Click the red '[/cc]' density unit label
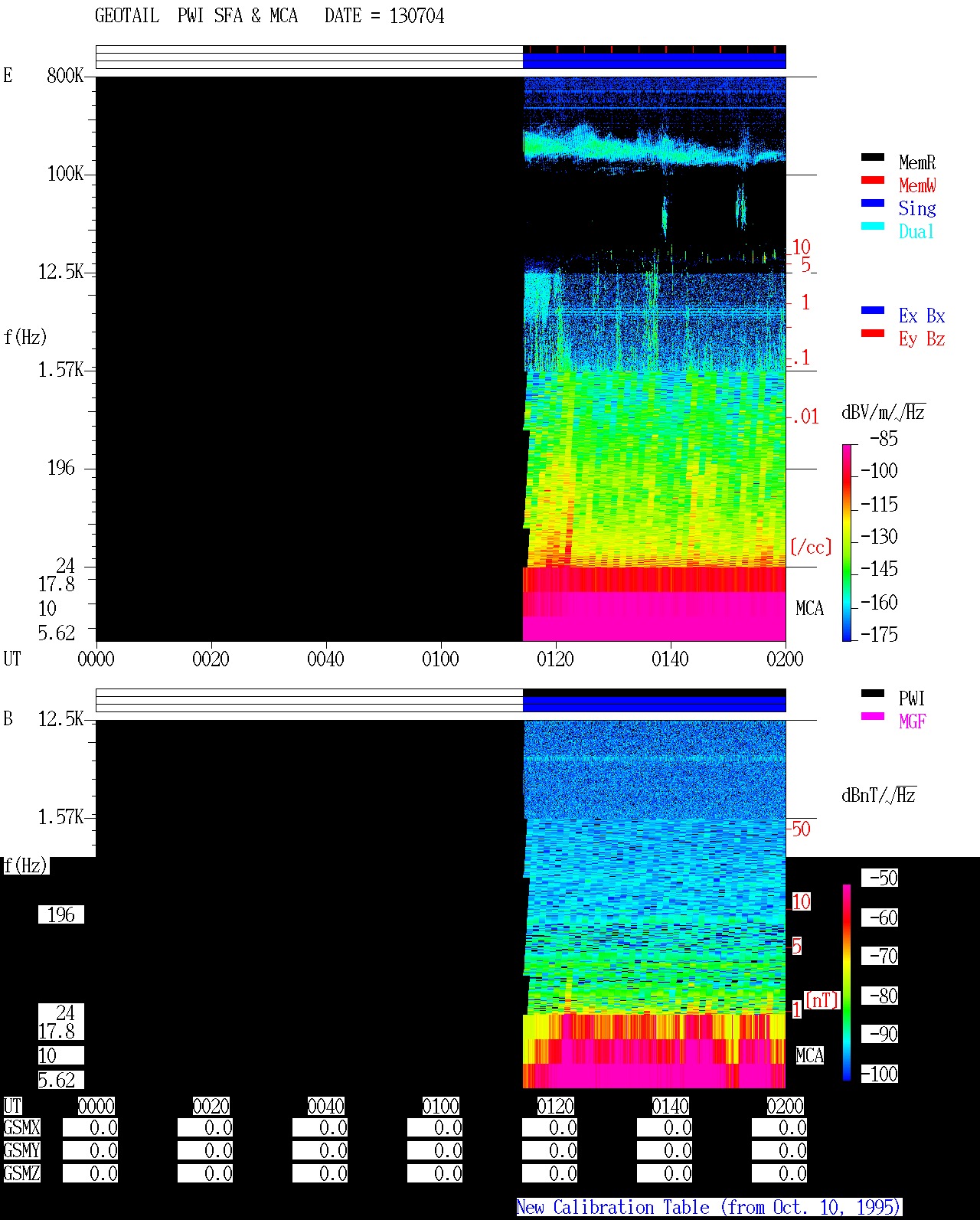 [811, 548]
